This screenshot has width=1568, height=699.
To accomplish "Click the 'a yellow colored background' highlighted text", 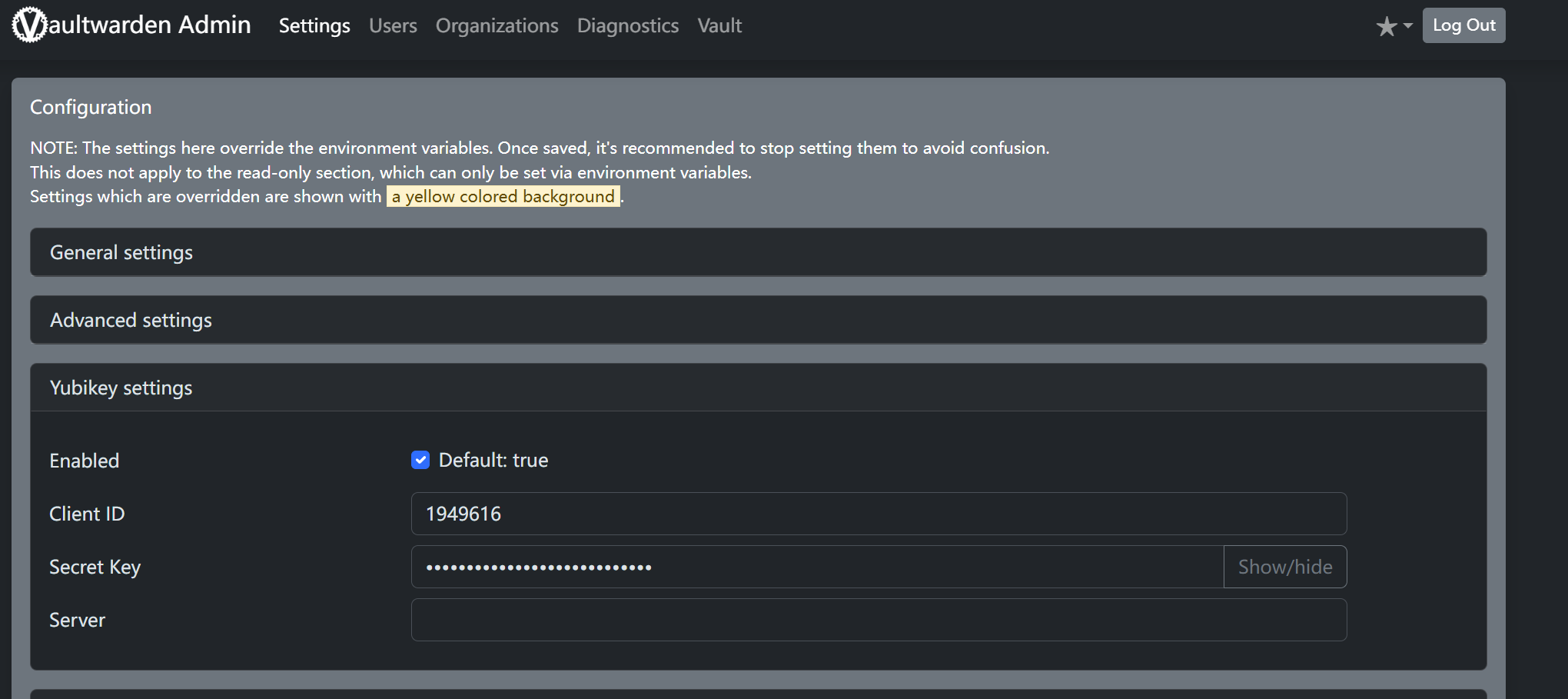I will coord(503,196).
